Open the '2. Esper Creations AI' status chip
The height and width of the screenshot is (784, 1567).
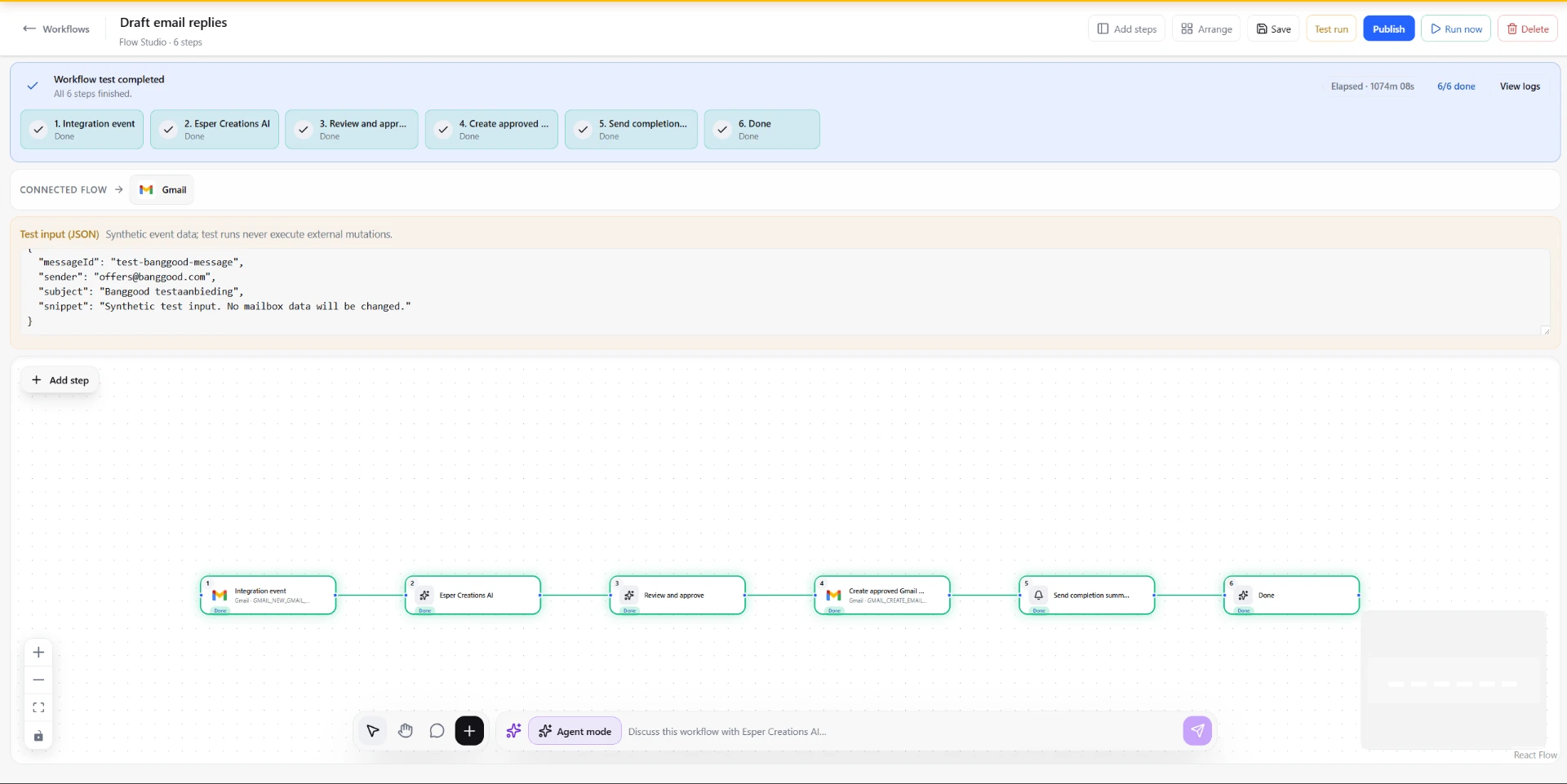point(215,130)
